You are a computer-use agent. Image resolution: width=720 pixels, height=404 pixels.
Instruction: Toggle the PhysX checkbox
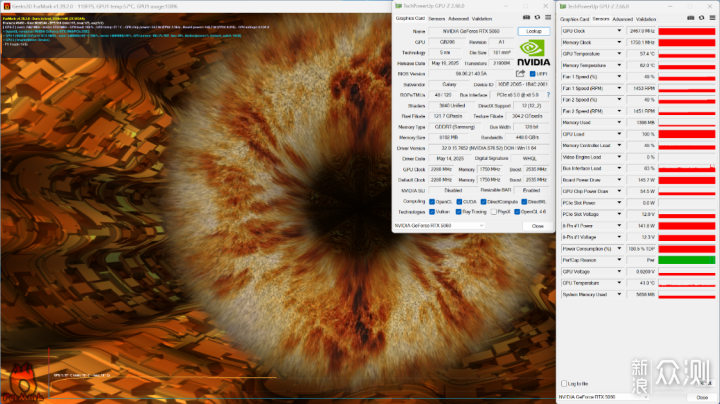click(x=494, y=212)
